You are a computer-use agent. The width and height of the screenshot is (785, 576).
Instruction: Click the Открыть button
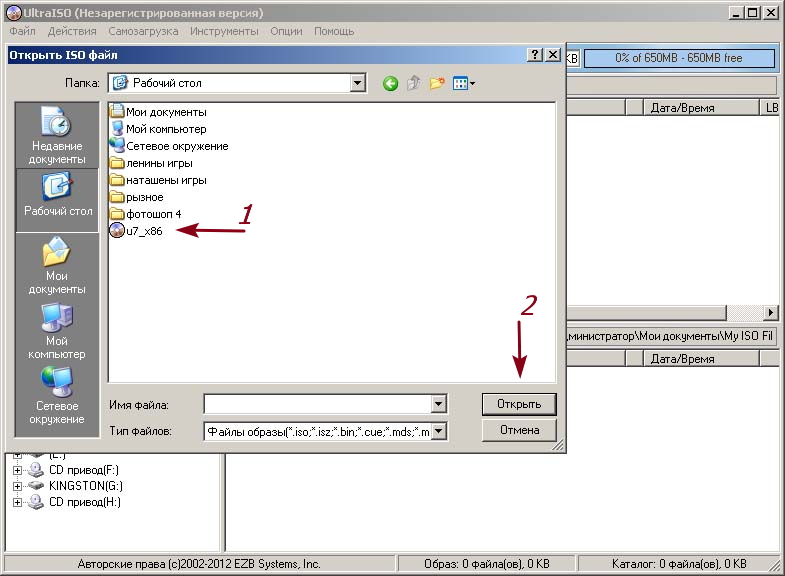pyautogui.click(x=519, y=404)
